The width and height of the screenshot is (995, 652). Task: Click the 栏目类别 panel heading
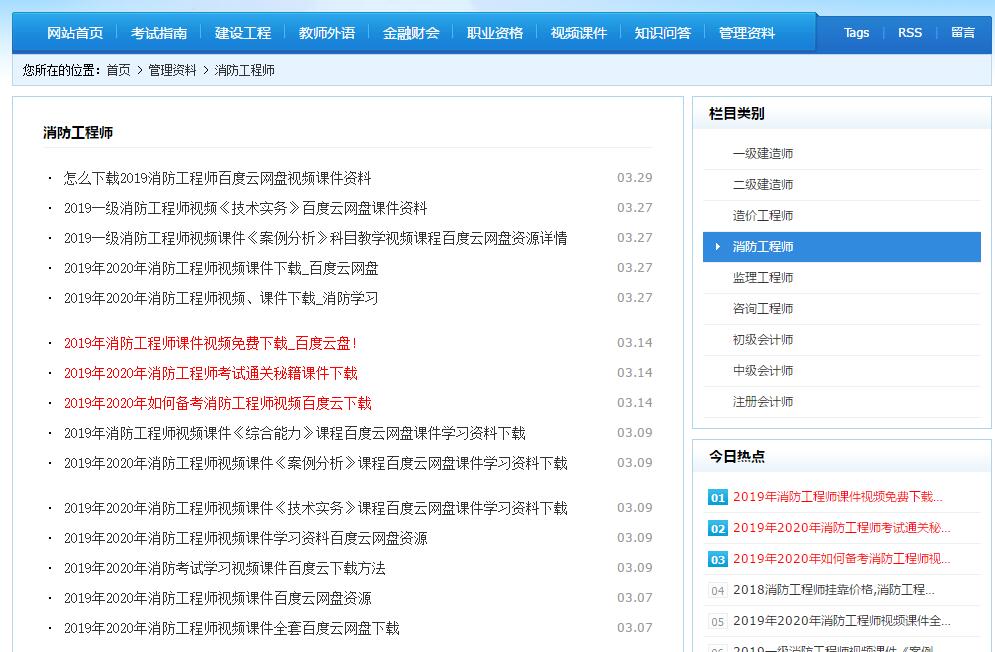pyautogui.click(x=737, y=114)
